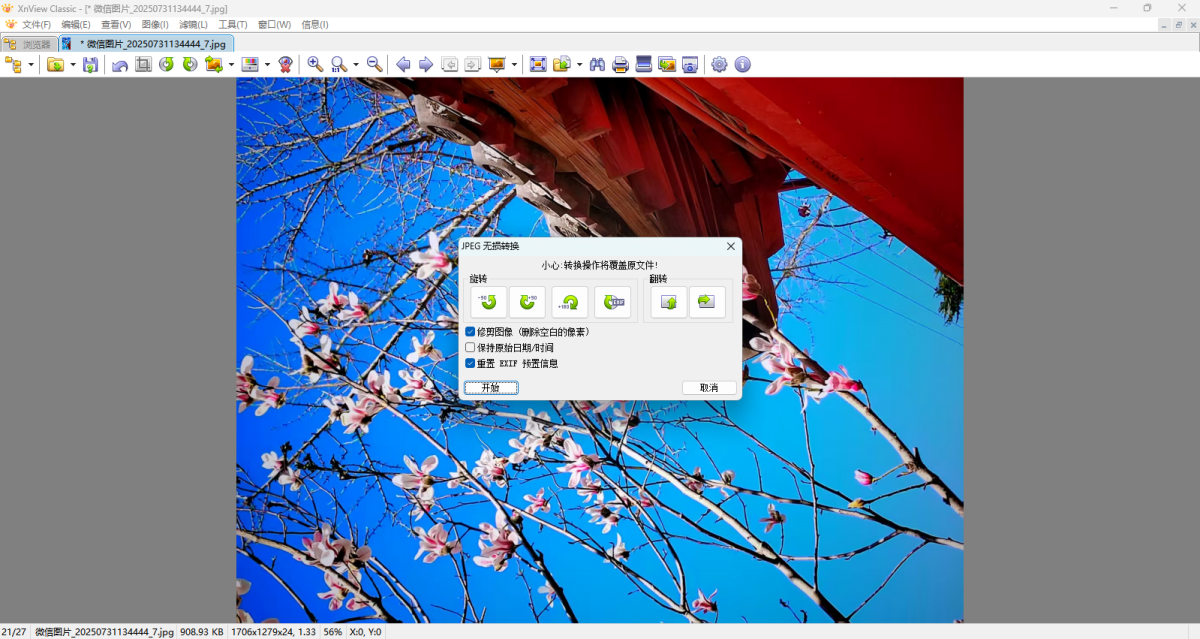1200x639 pixels.
Task: Flip the image horizontally in dialog
Action: point(707,302)
